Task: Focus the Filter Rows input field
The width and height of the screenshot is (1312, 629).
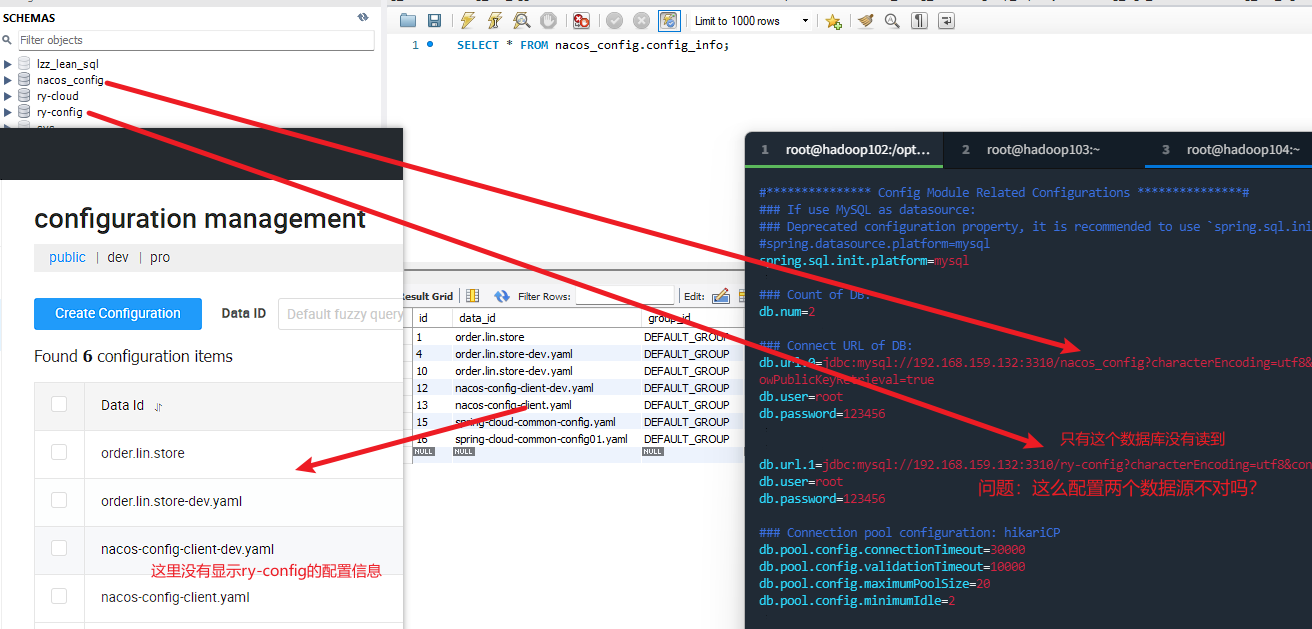Action: click(625, 296)
